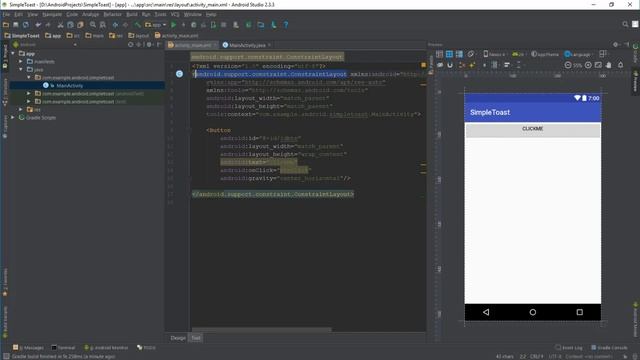Switch to MainActivity.java editor tab
The height and width of the screenshot is (360, 640).
point(247,45)
